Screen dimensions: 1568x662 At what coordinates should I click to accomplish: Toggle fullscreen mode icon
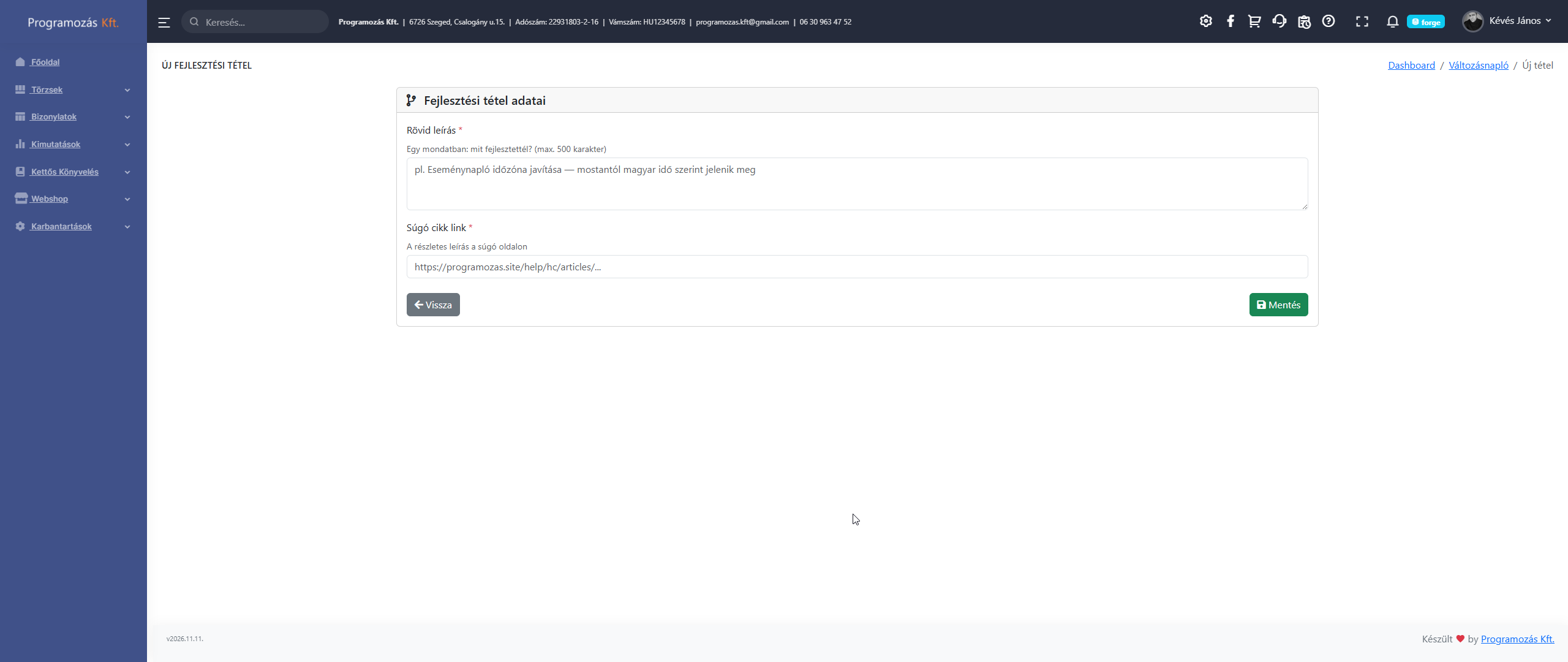point(1362,21)
